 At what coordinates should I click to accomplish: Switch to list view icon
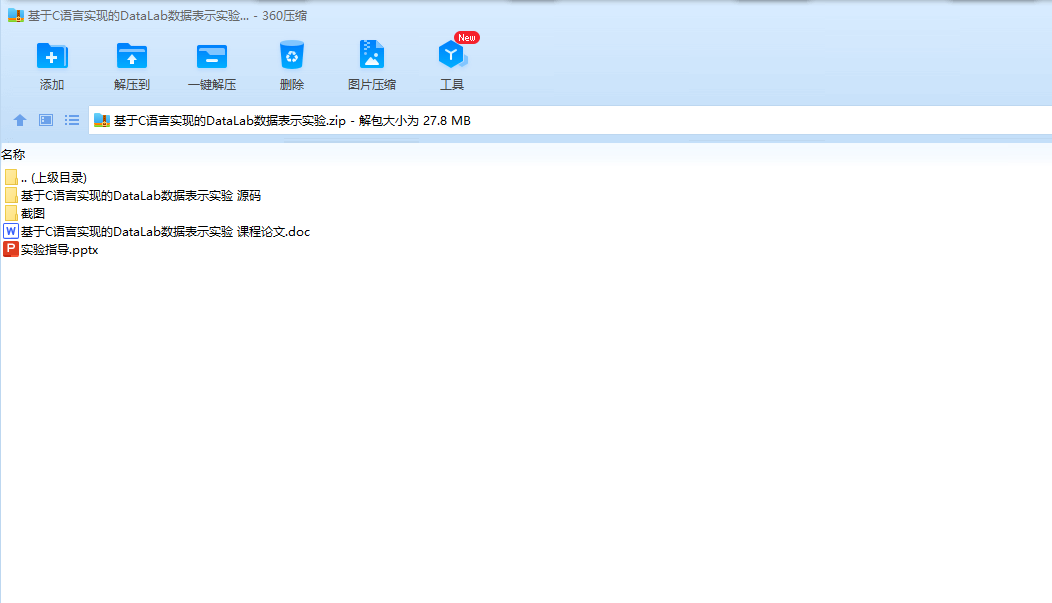72,120
